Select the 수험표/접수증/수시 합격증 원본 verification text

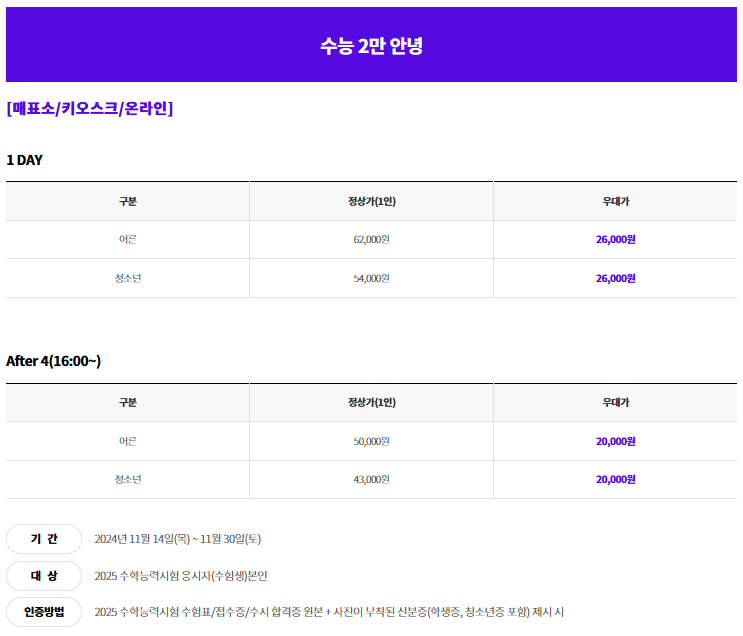tap(329, 612)
